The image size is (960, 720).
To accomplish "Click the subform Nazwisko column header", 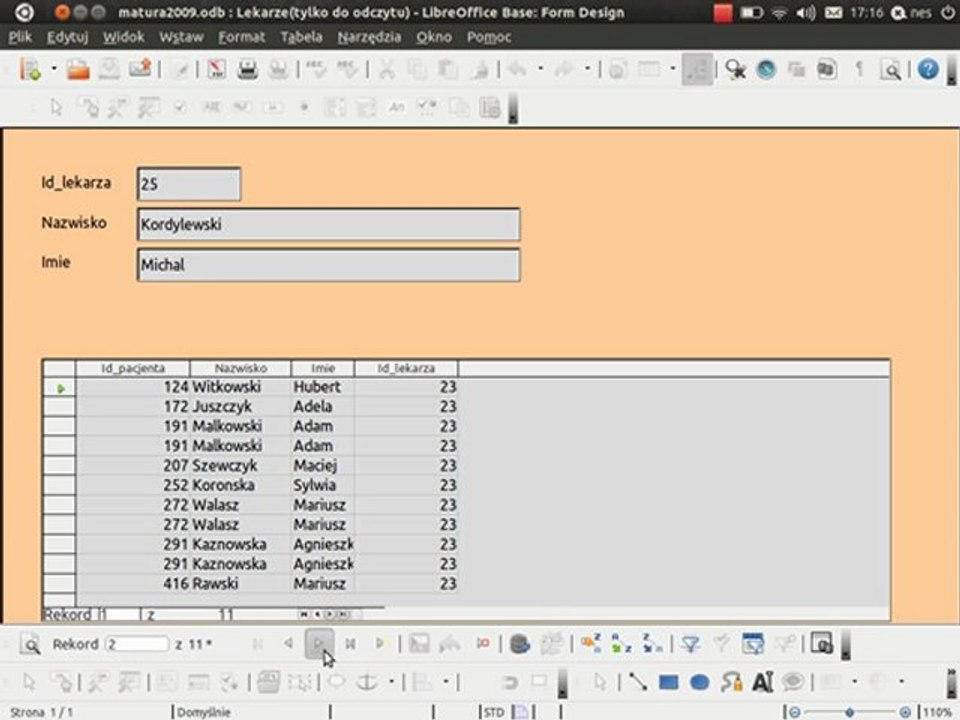I will point(241,368).
